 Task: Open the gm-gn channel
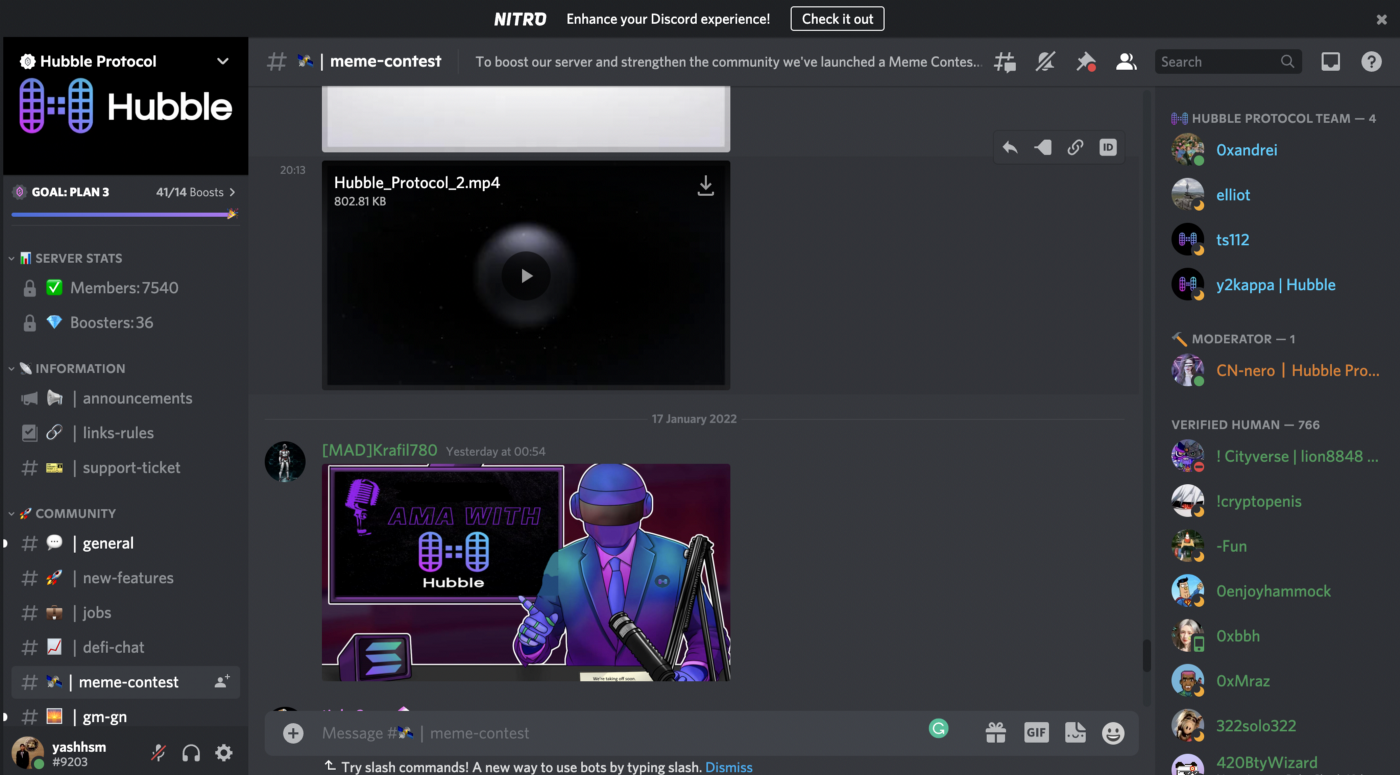(125, 717)
